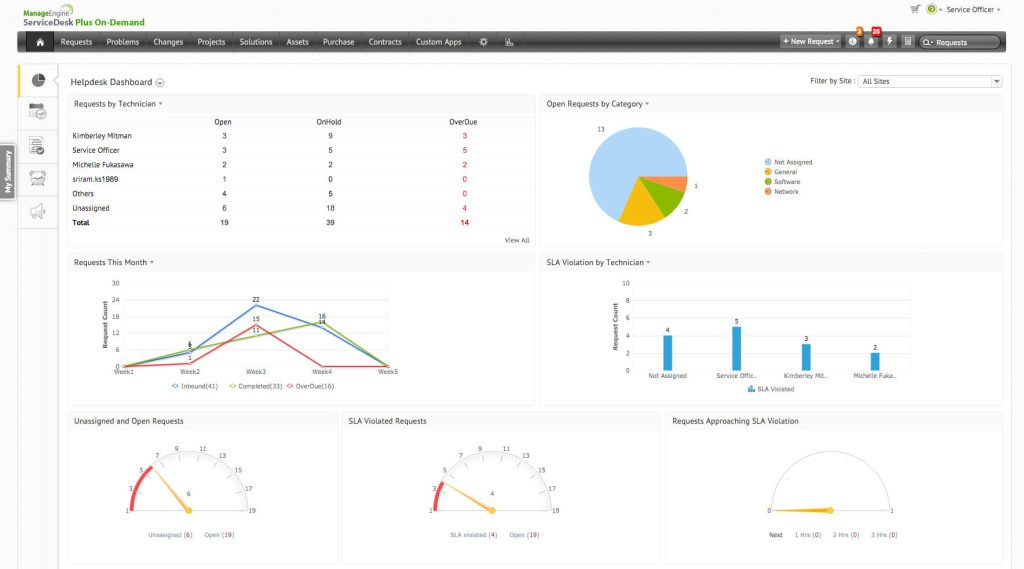Toggle the Inbound series in chart legend
Image resolution: width=1024 pixels, height=569 pixels.
pyautogui.click(x=195, y=385)
